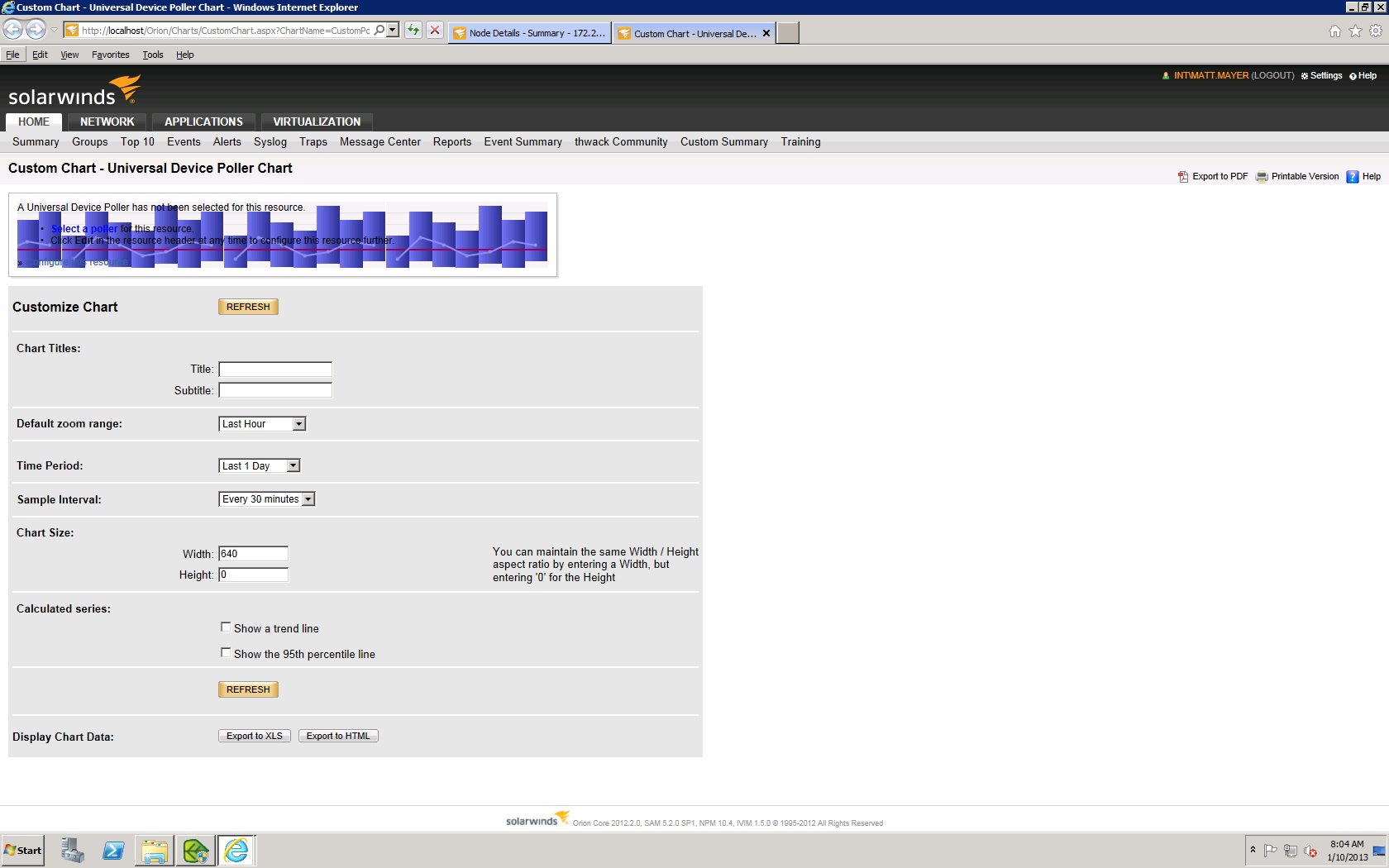Click Export to HTML button
The image size is (1389, 868).
pyautogui.click(x=338, y=736)
